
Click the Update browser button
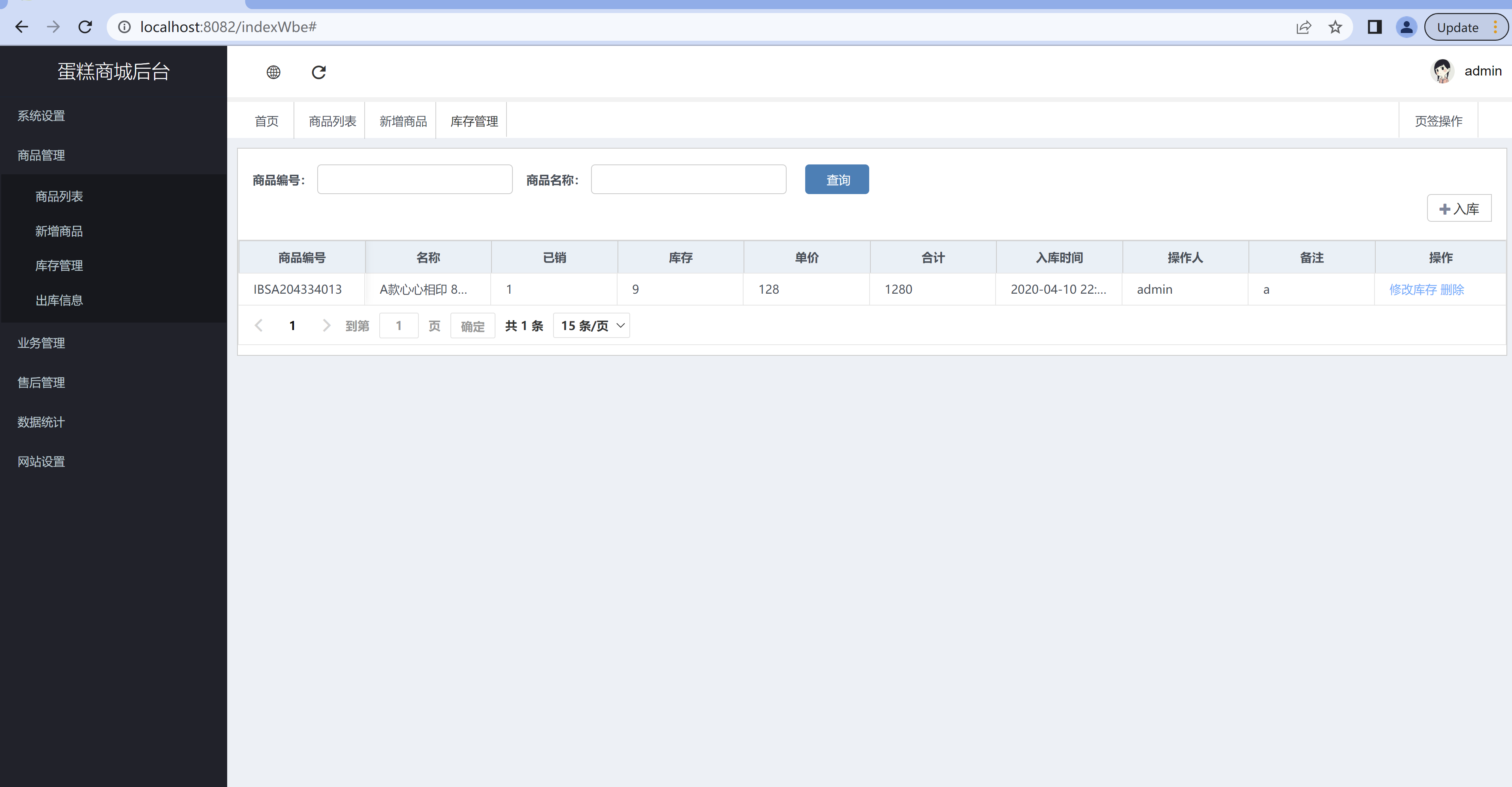pyautogui.click(x=1466, y=27)
